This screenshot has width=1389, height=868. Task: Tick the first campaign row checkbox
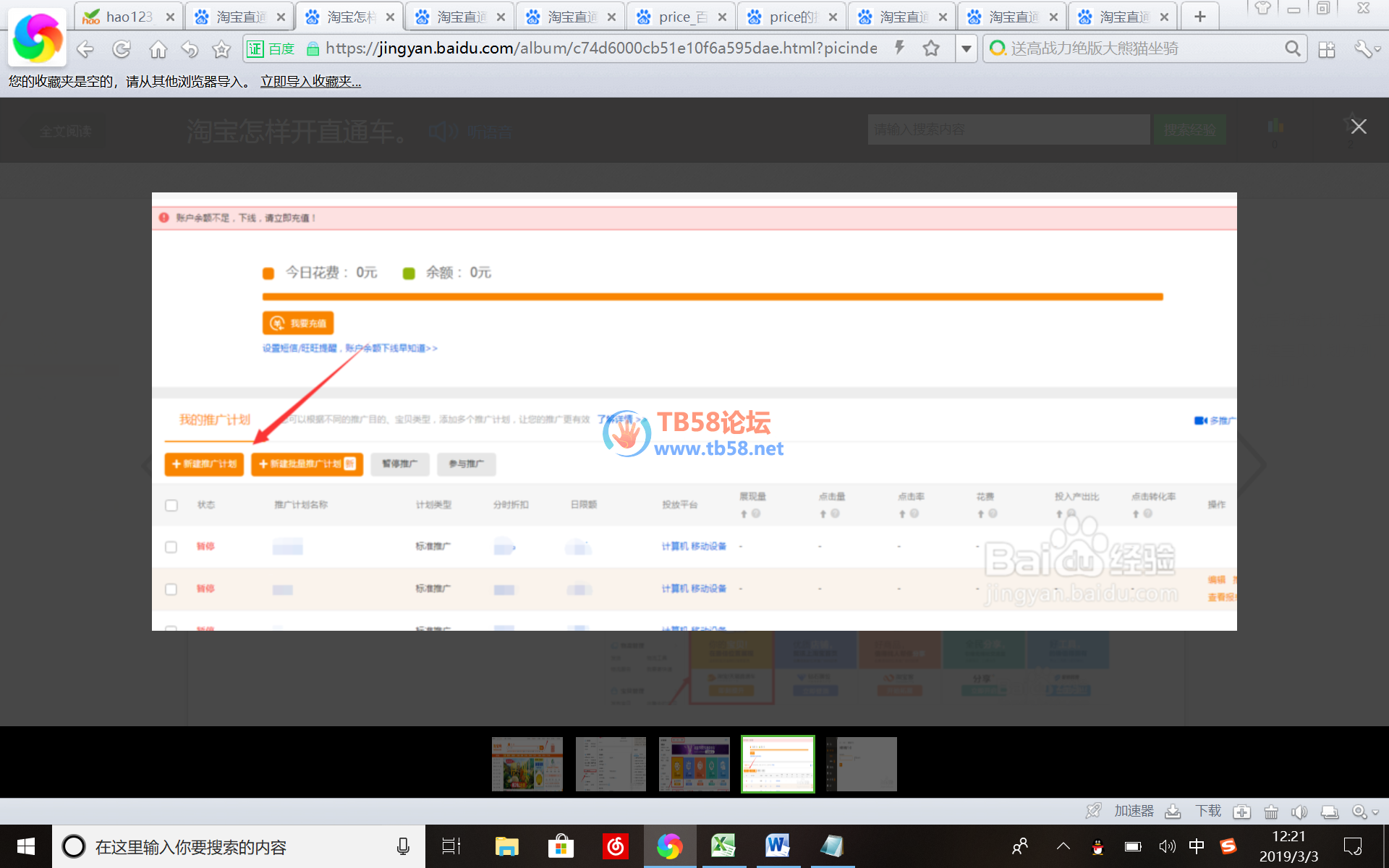[x=171, y=547]
